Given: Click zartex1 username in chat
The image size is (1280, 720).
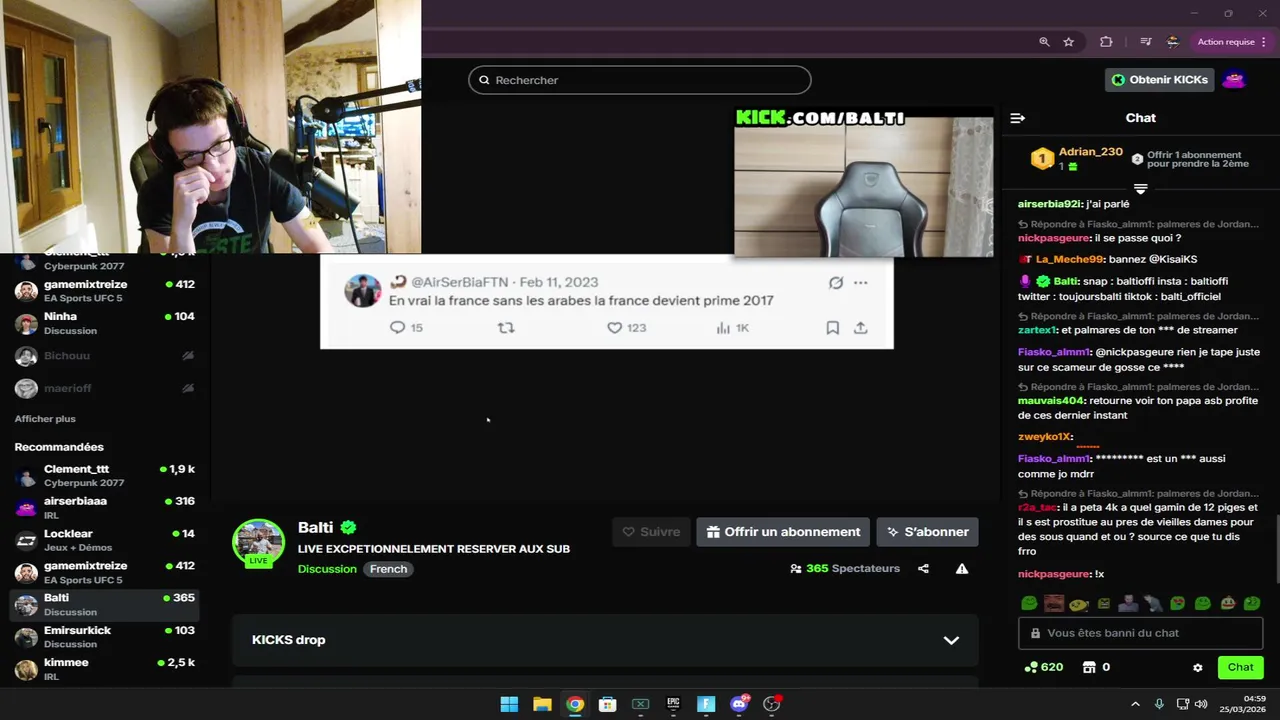Looking at the screenshot, I should point(1037,330).
